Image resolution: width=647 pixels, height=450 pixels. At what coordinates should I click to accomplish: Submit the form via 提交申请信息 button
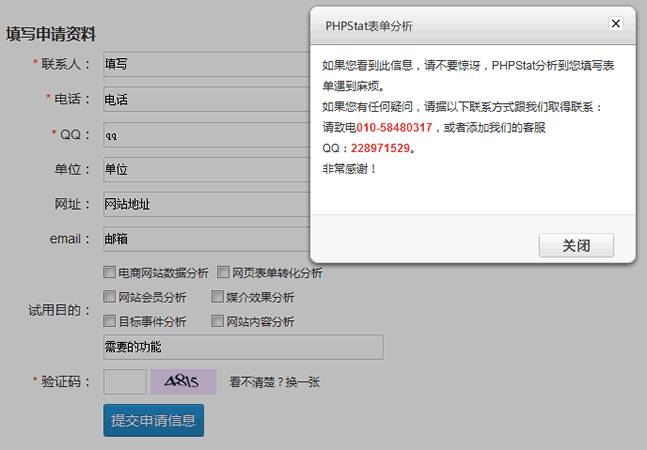point(153,420)
